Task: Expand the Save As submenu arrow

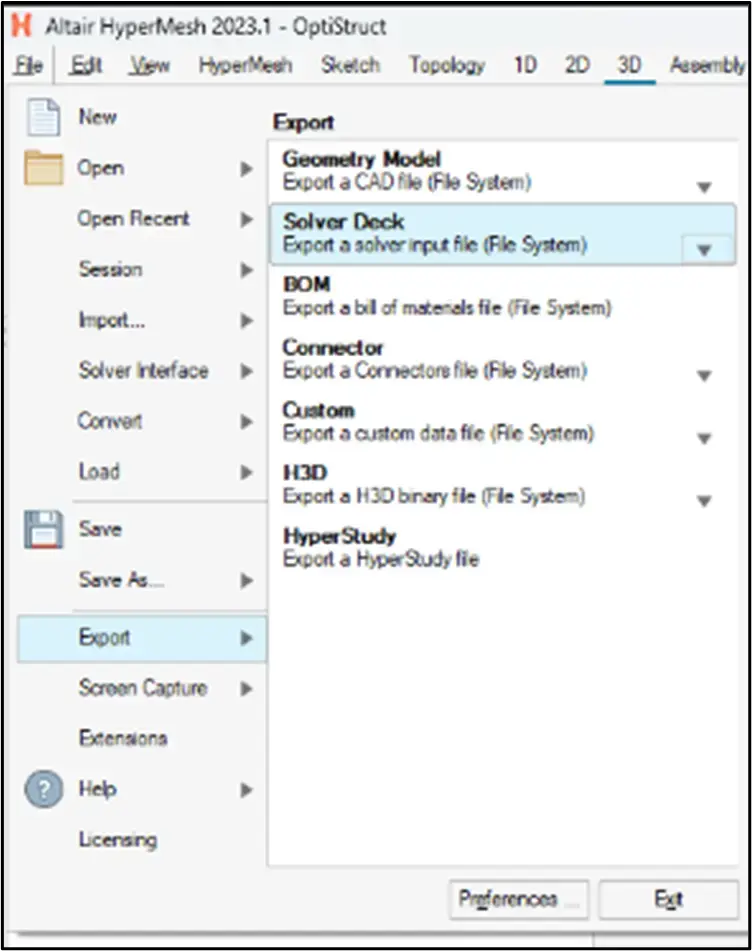Action: tap(246, 580)
